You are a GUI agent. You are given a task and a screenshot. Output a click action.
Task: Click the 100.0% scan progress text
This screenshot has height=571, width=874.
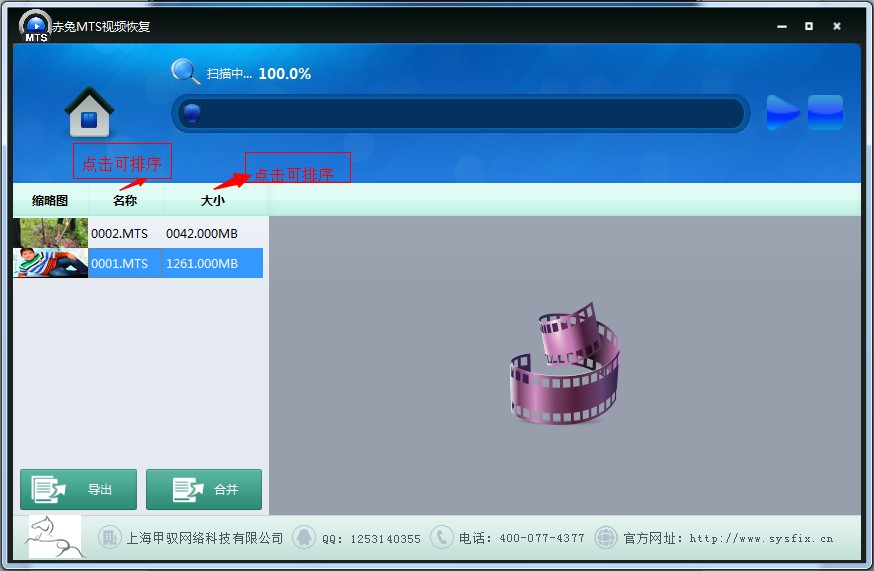[x=284, y=74]
